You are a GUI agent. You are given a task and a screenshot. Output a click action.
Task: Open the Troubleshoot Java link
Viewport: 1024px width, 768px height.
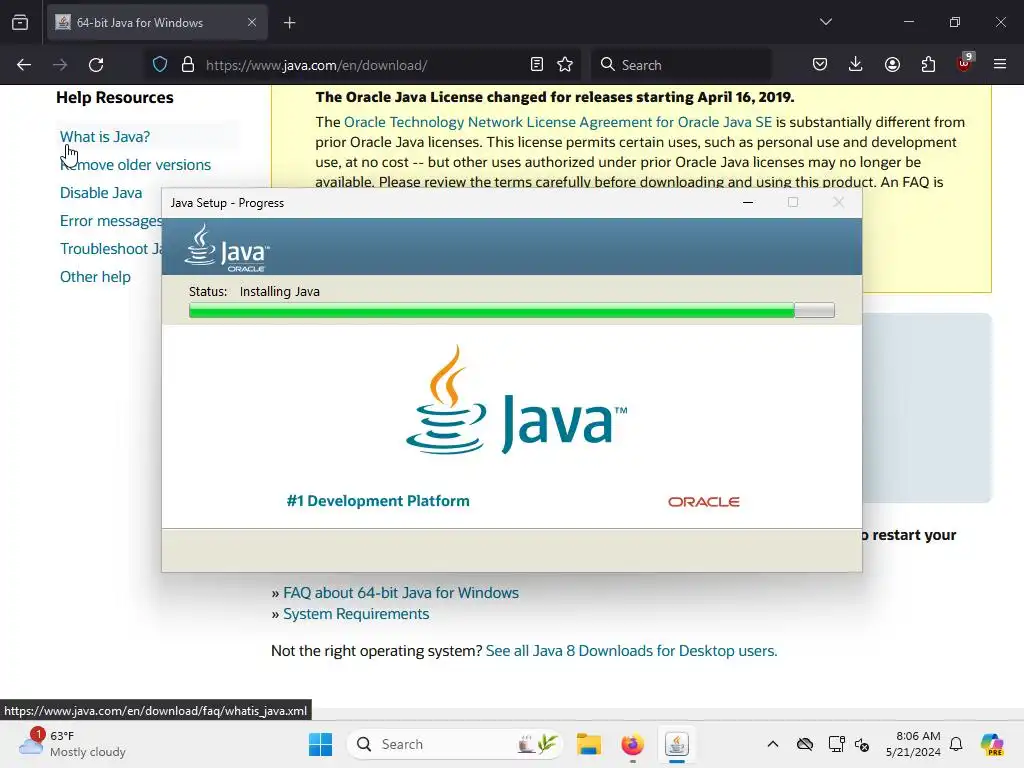110,249
